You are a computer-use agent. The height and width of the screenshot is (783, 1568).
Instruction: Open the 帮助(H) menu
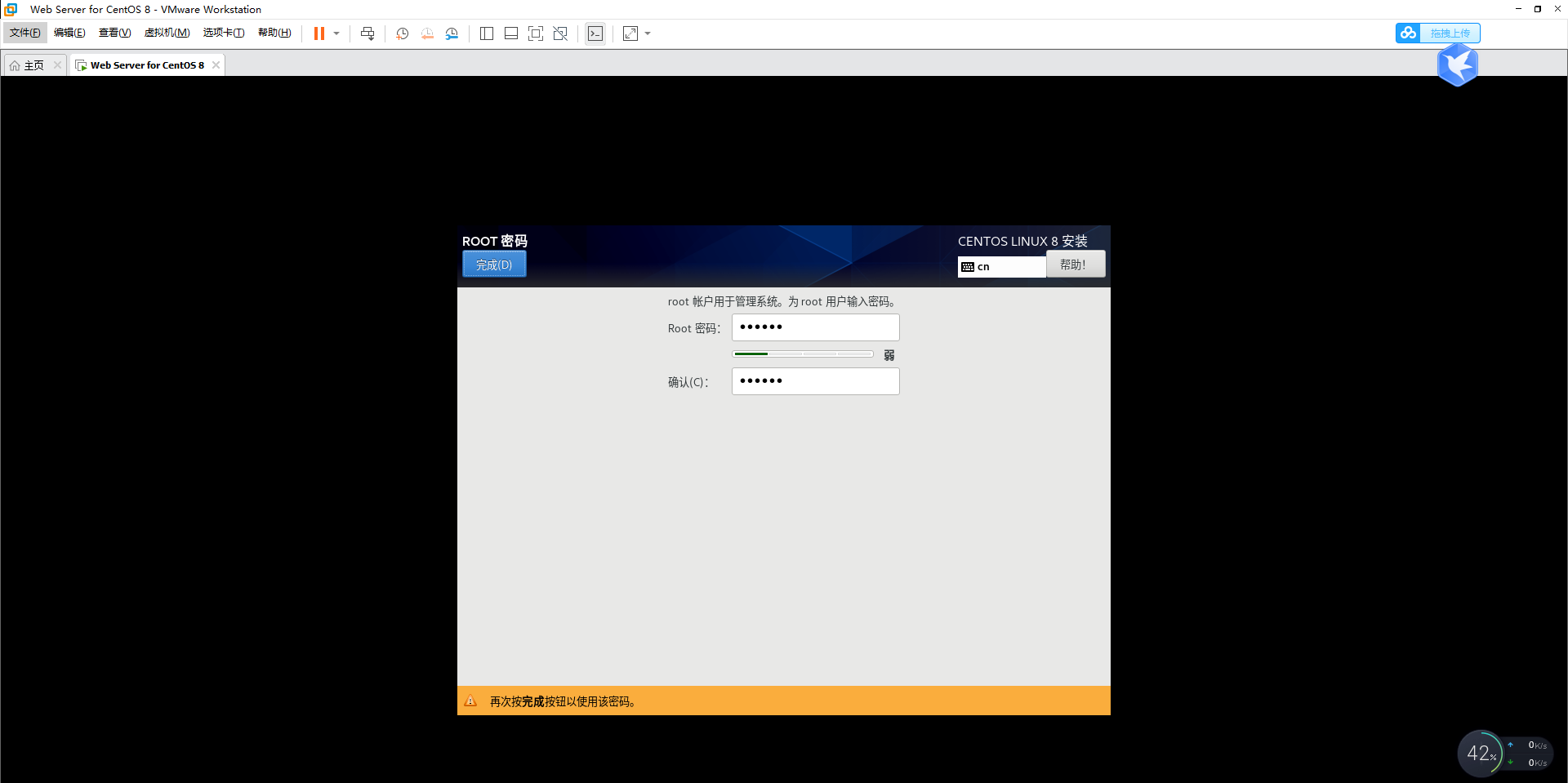click(274, 33)
